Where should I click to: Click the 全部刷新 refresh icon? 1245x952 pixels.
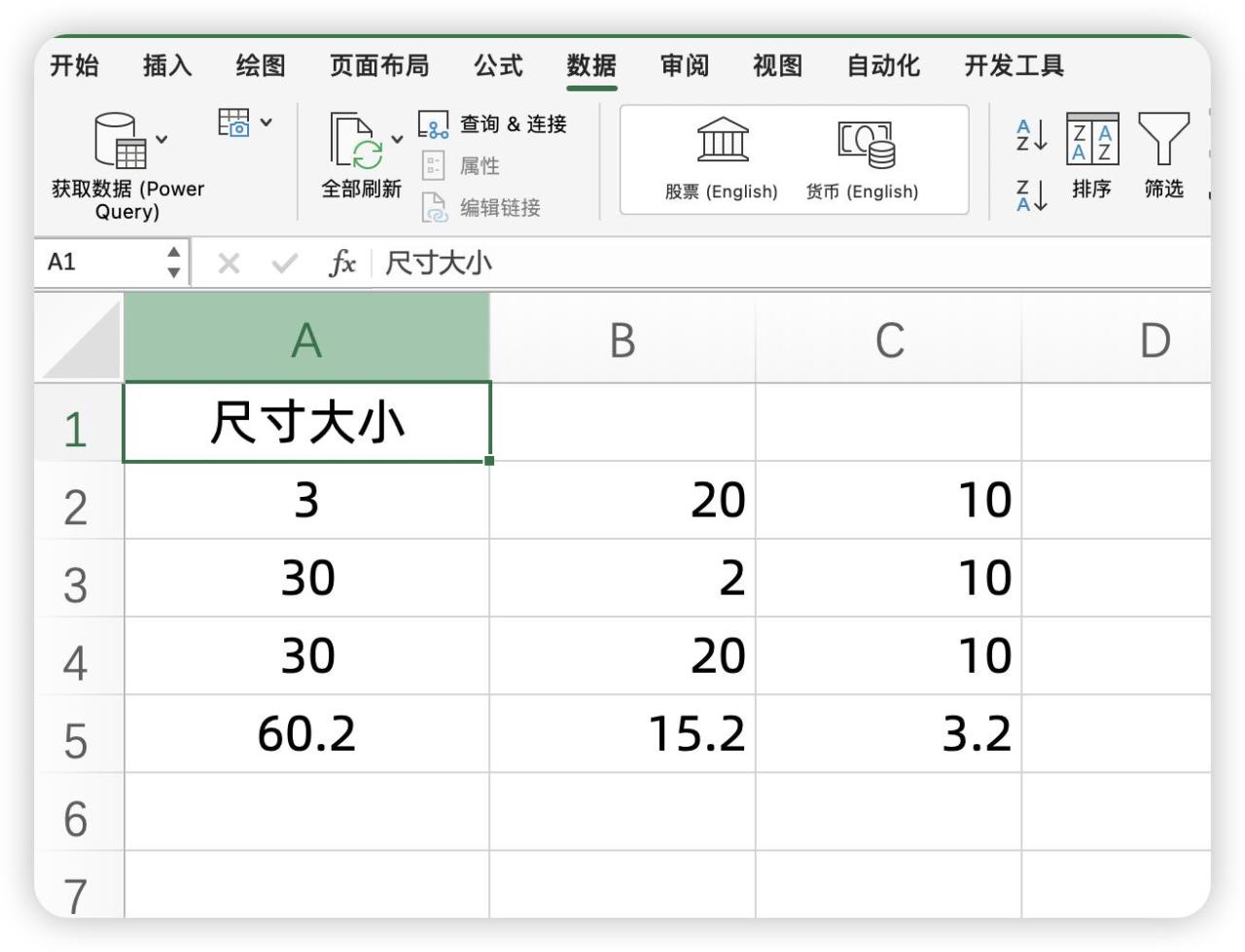(x=356, y=141)
